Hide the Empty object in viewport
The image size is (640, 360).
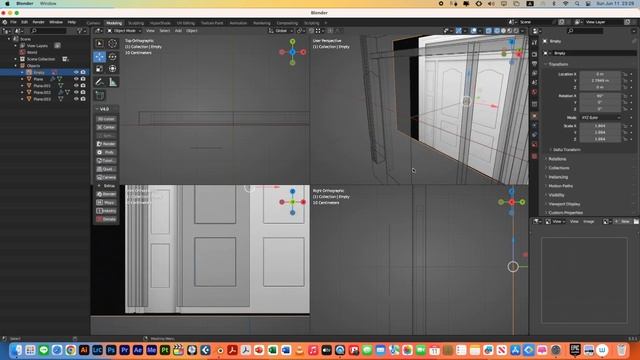point(76,72)
